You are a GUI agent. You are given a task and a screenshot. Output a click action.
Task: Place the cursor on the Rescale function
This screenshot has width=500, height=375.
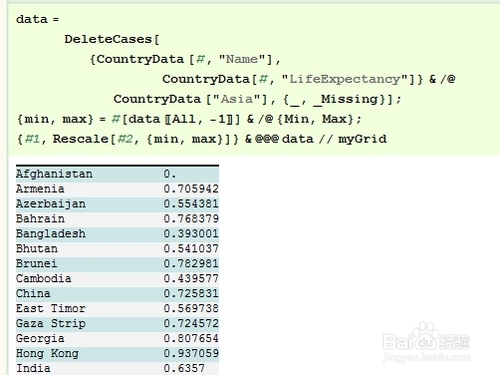[80, 139]
